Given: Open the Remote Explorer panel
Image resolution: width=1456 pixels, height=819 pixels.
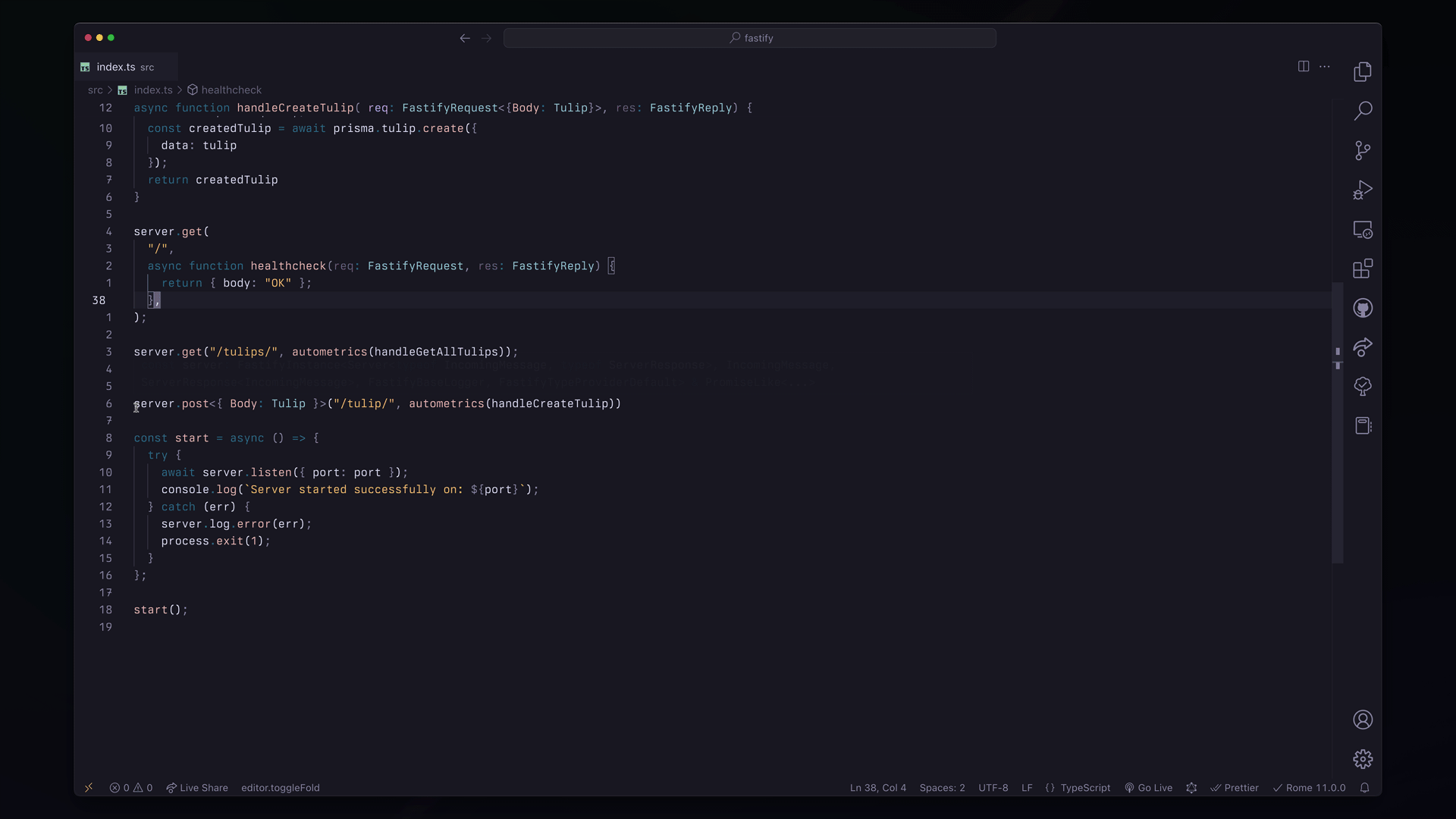Looking at the screenshot, I should point(1363,230).
